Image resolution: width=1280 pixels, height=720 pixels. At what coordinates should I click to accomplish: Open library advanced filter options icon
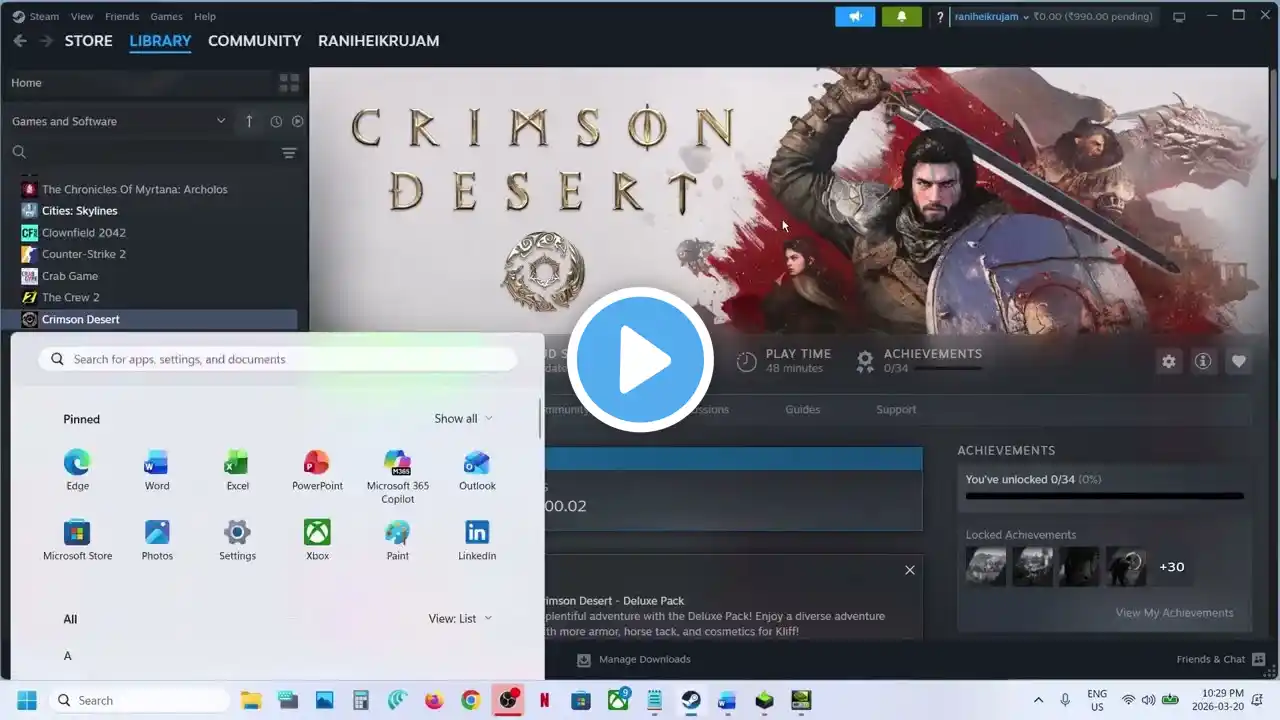tap(289, 152)
